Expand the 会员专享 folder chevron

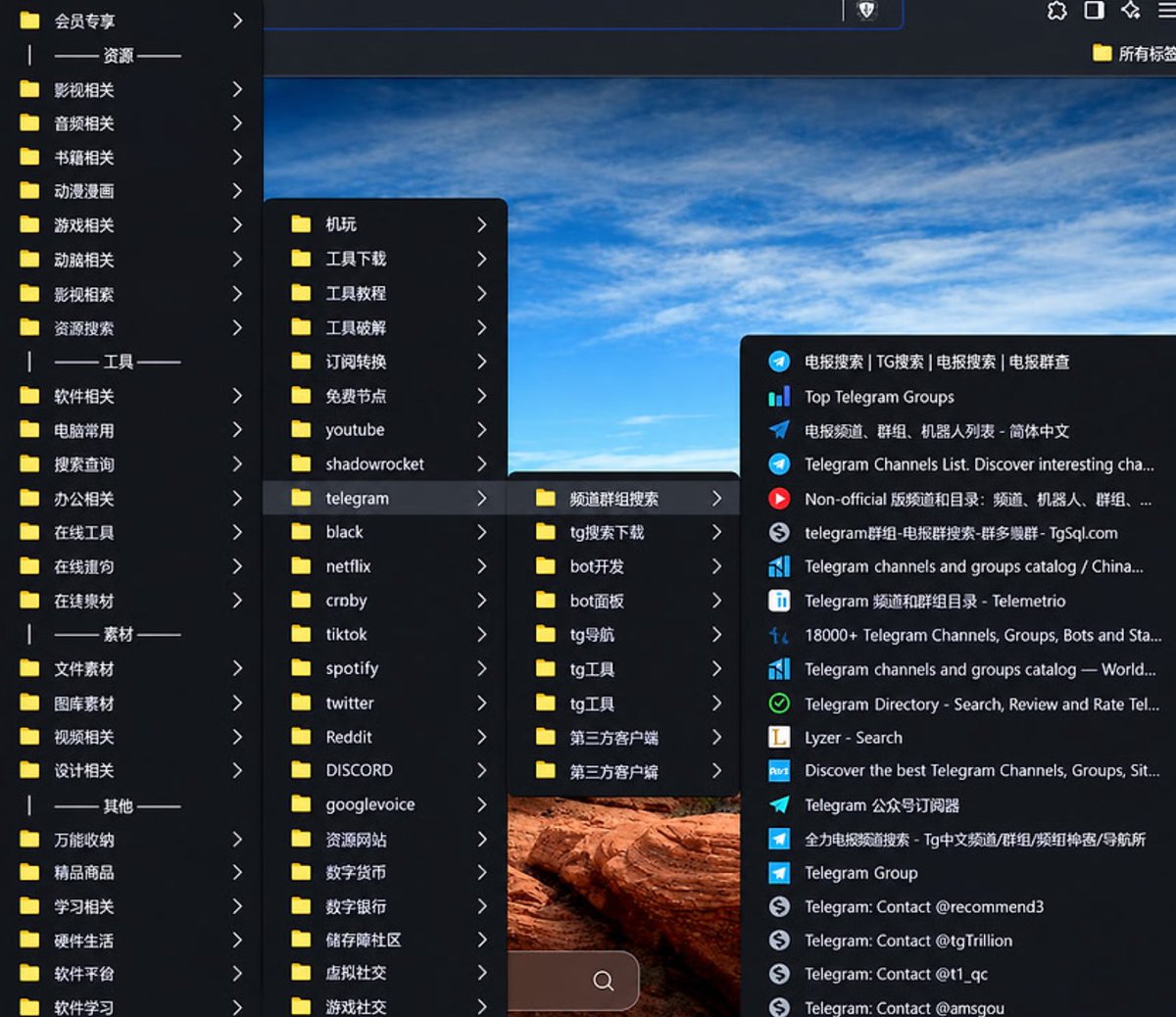237,20
